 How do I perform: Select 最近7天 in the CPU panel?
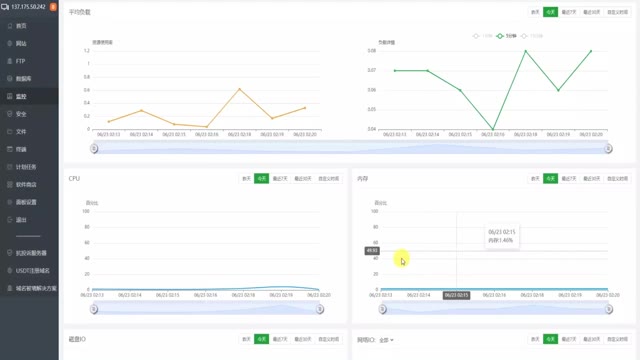(280, 179)
